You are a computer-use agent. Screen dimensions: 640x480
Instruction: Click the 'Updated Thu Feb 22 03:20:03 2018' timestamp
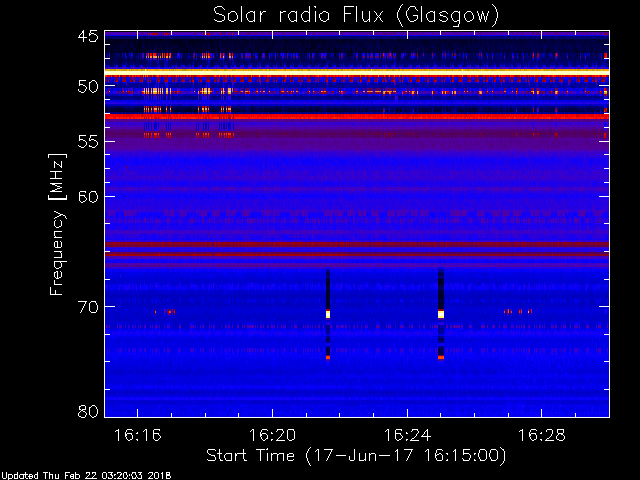(86, 476)
